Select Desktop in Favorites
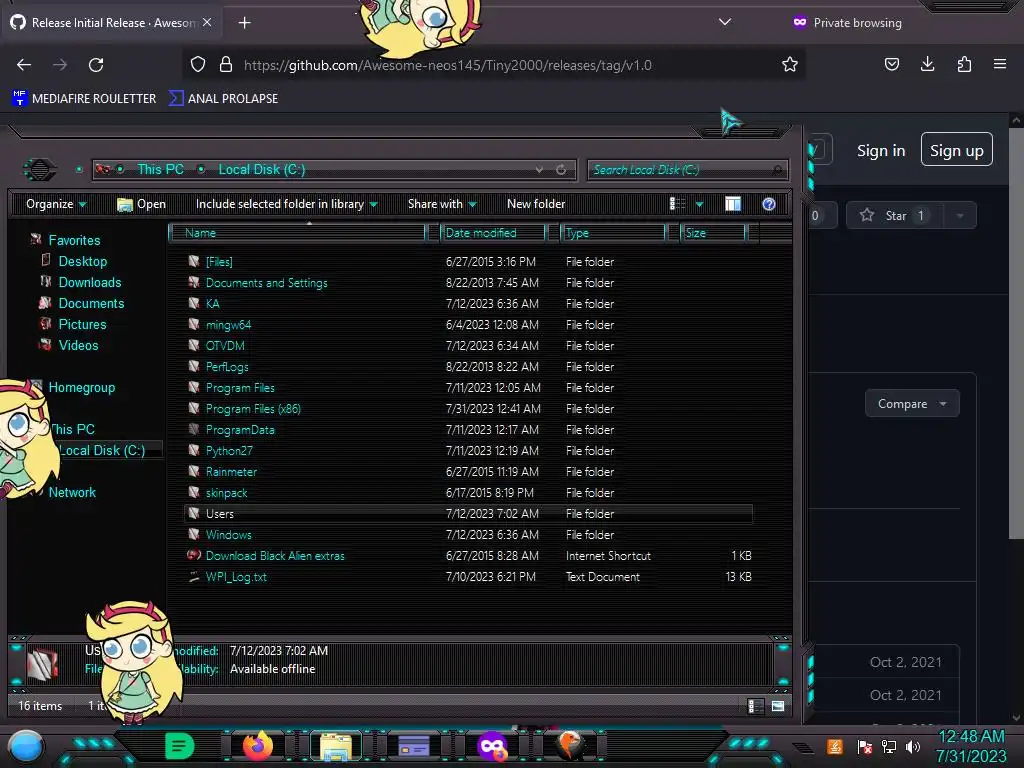The height and width of the screenshot is (768, 1024). tap(82, 261)
